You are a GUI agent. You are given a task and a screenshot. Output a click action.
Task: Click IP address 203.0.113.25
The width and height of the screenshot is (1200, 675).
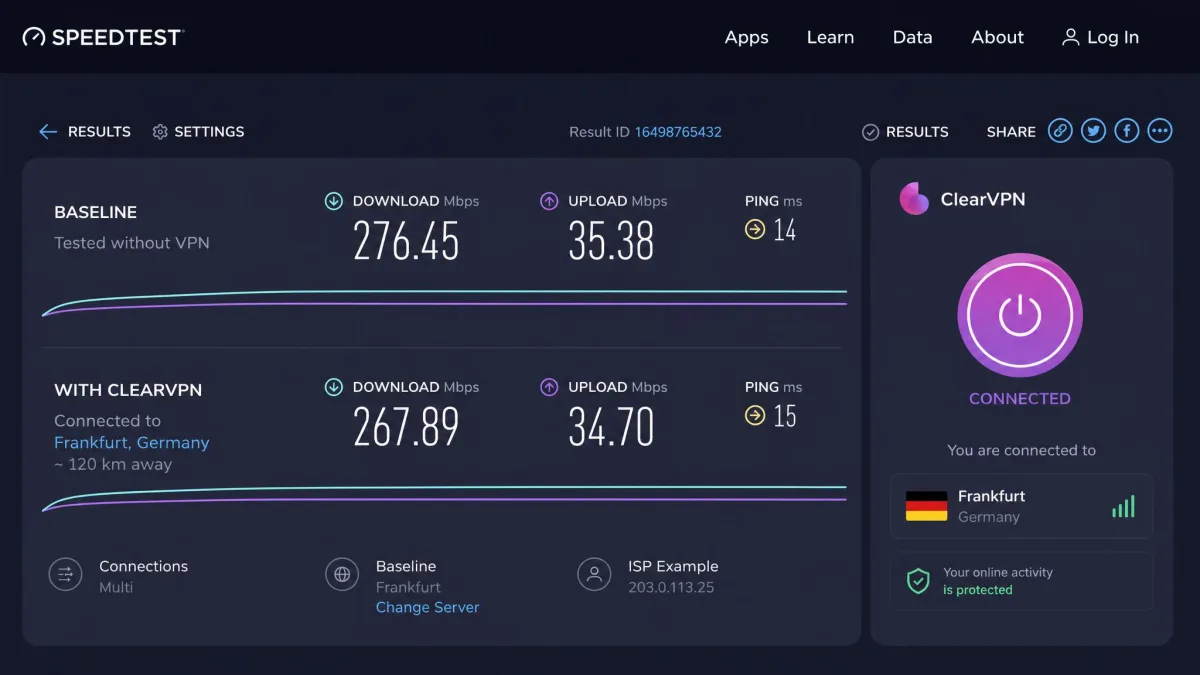(671, 587)
